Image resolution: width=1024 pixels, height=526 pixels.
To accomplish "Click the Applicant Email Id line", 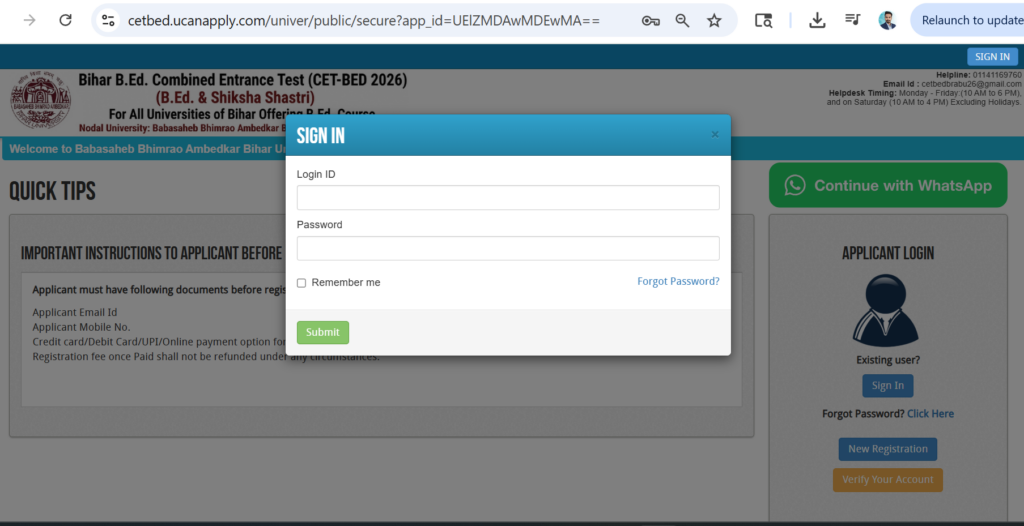I will pos(75,312).
